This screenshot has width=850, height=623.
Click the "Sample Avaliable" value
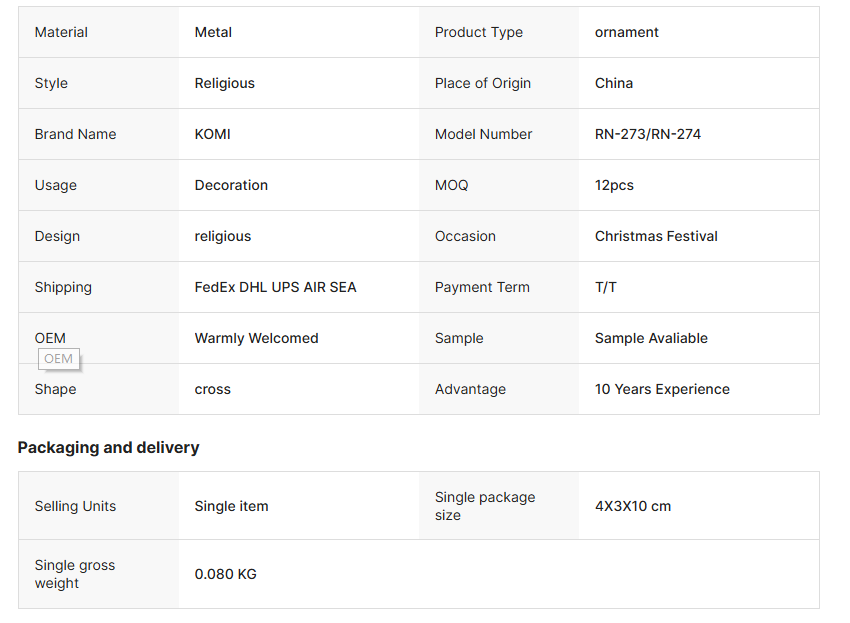(x=651, y=338)
